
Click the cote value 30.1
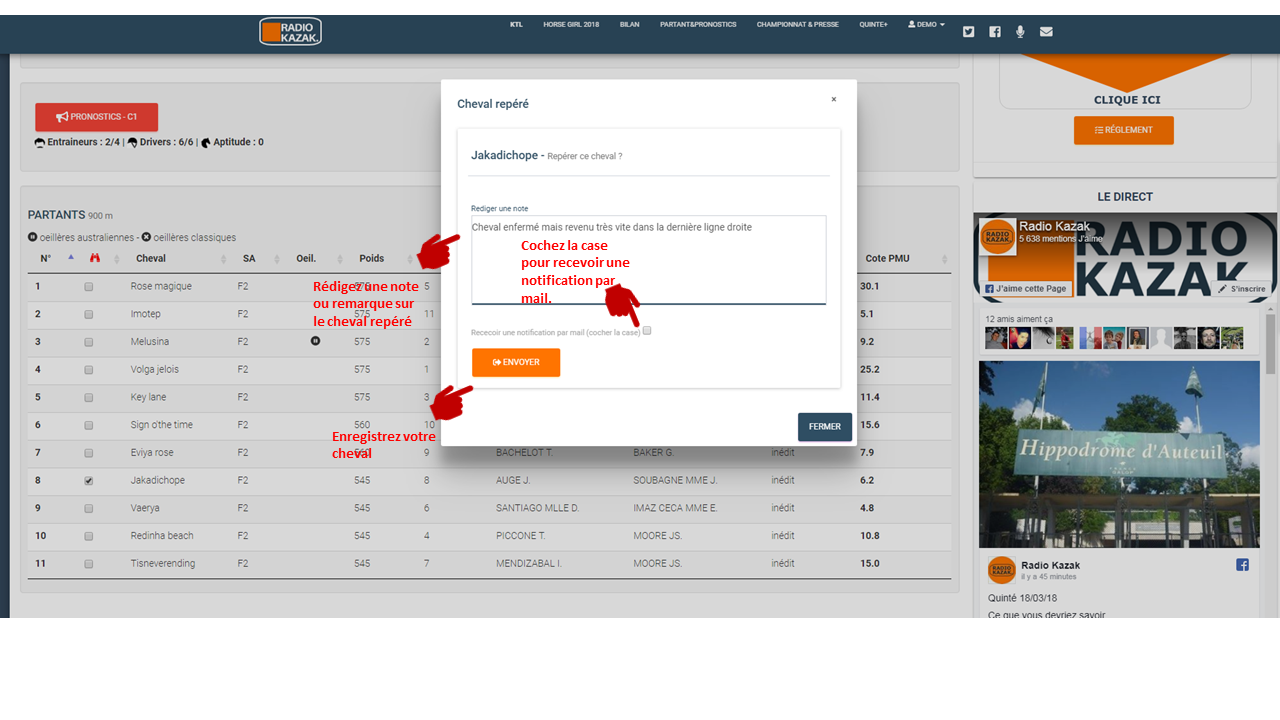870,286
